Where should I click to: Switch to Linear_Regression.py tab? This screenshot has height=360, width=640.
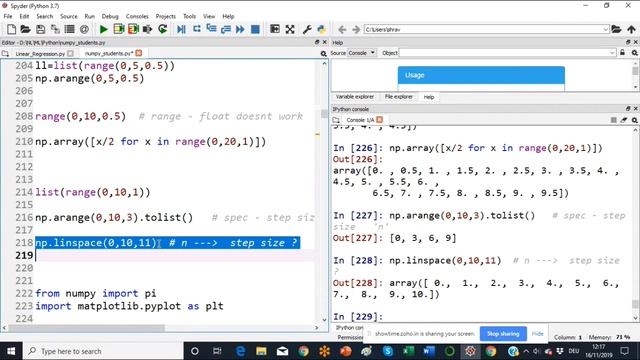[40, 53]
